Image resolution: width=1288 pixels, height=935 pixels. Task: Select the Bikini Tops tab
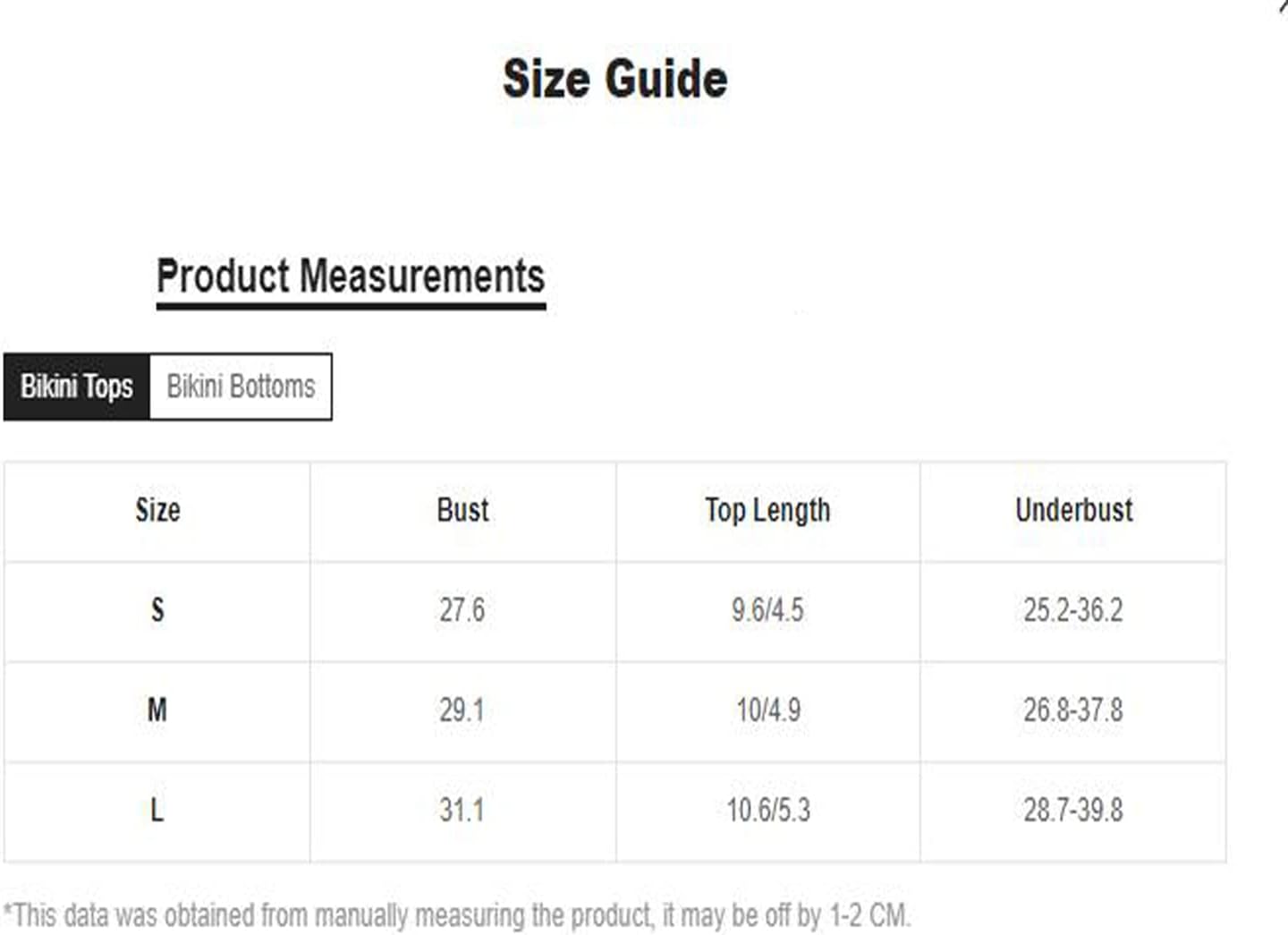tap(77, 387)
